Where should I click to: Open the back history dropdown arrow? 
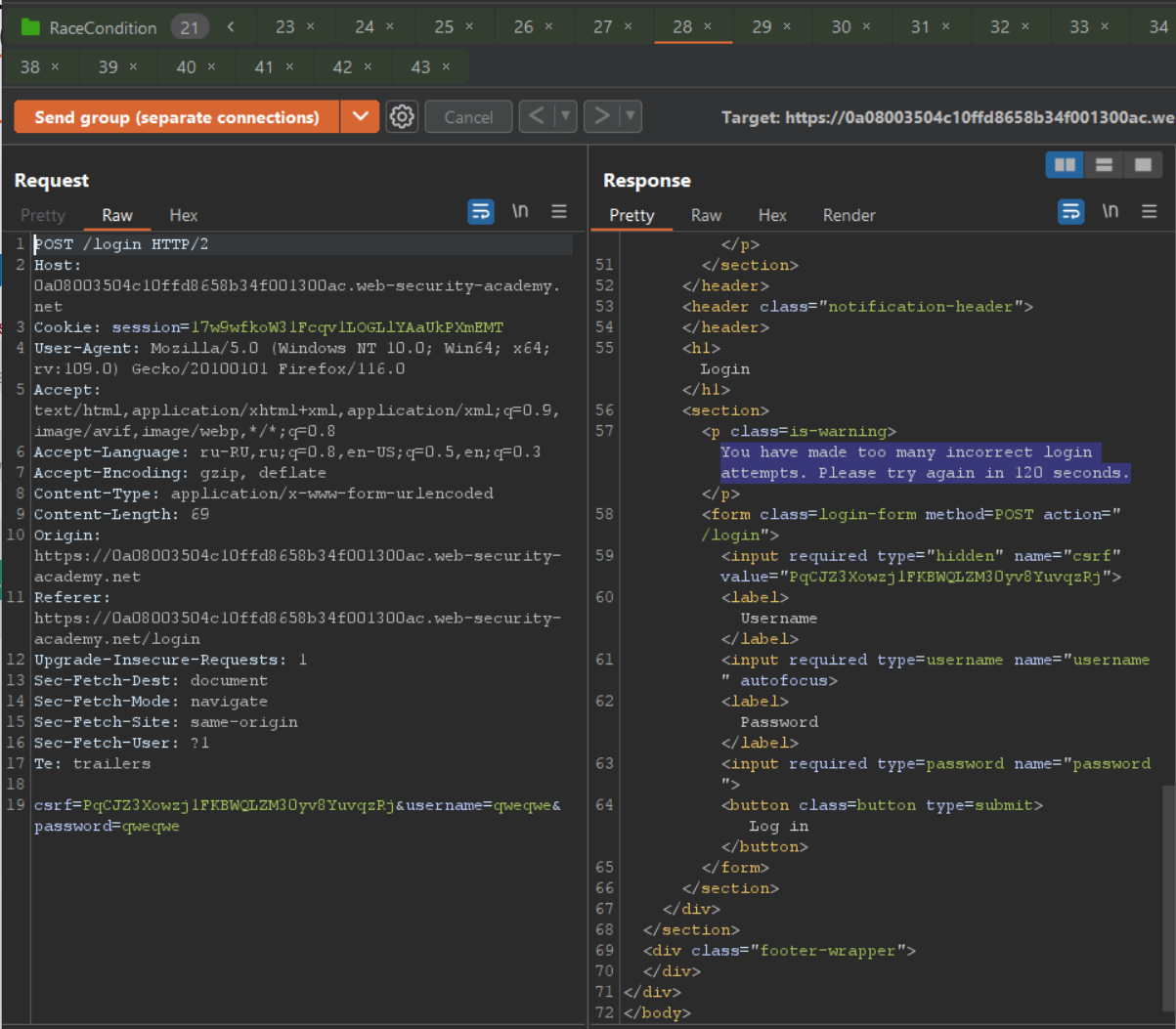pyautogui.click(x=565, y=117)
